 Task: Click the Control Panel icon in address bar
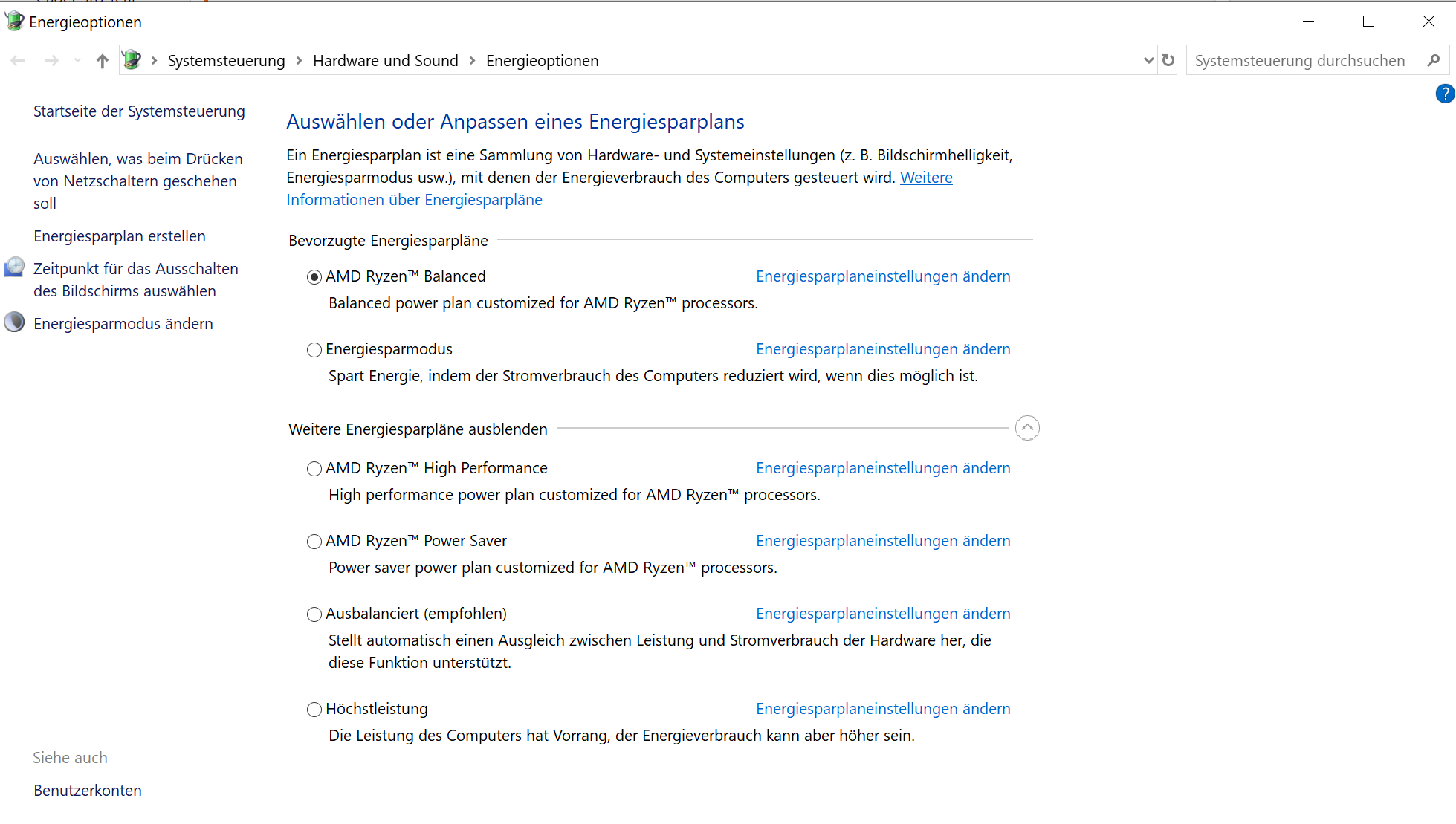coord(132,60)
